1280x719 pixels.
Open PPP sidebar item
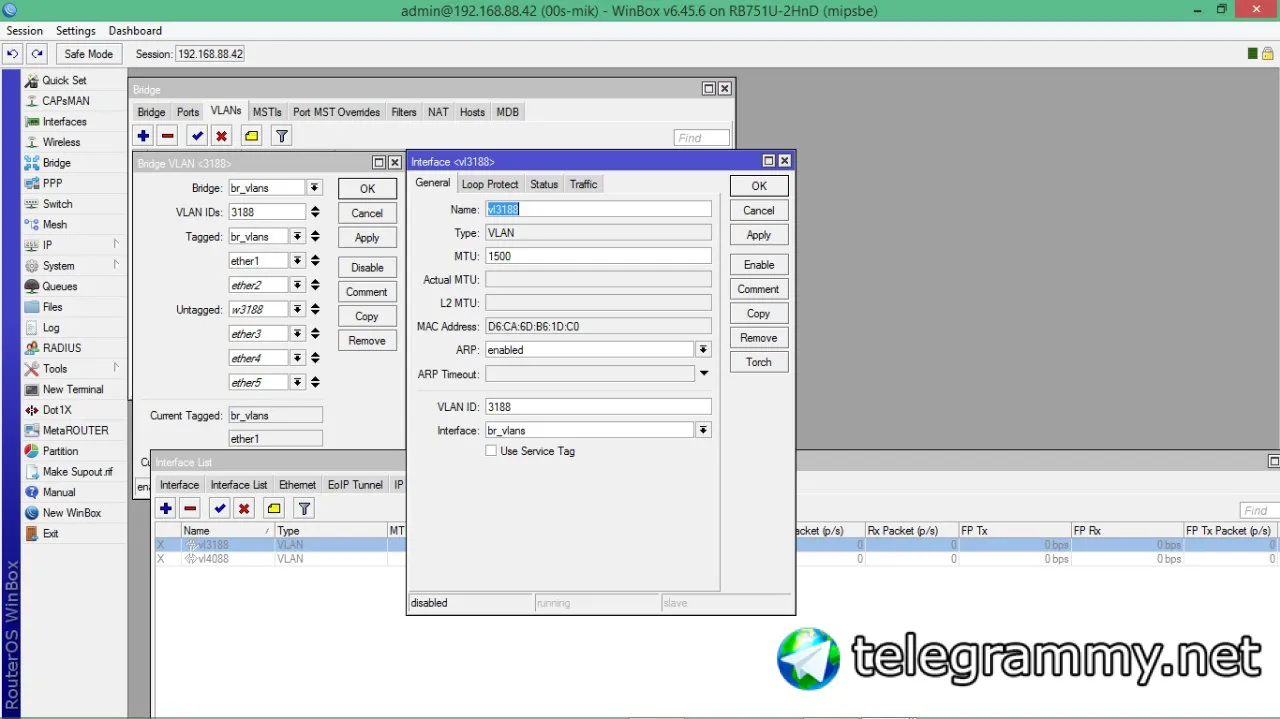point(52,183)
